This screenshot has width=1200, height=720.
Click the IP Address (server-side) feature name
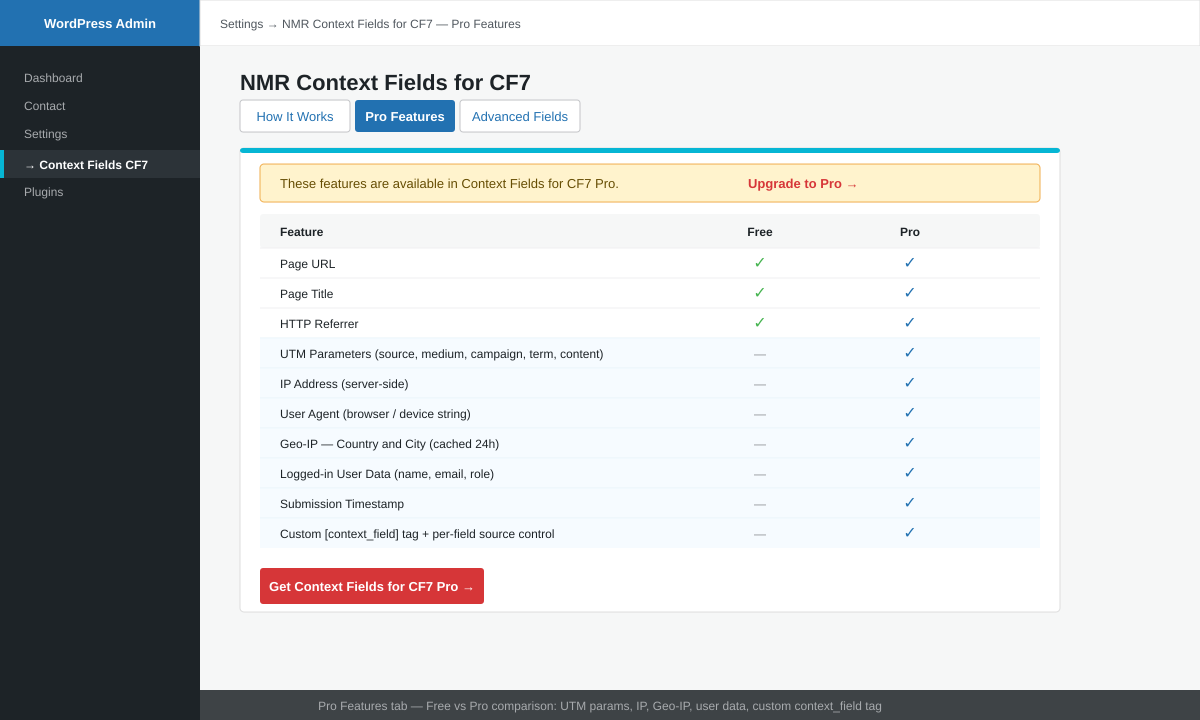[344, 384]
